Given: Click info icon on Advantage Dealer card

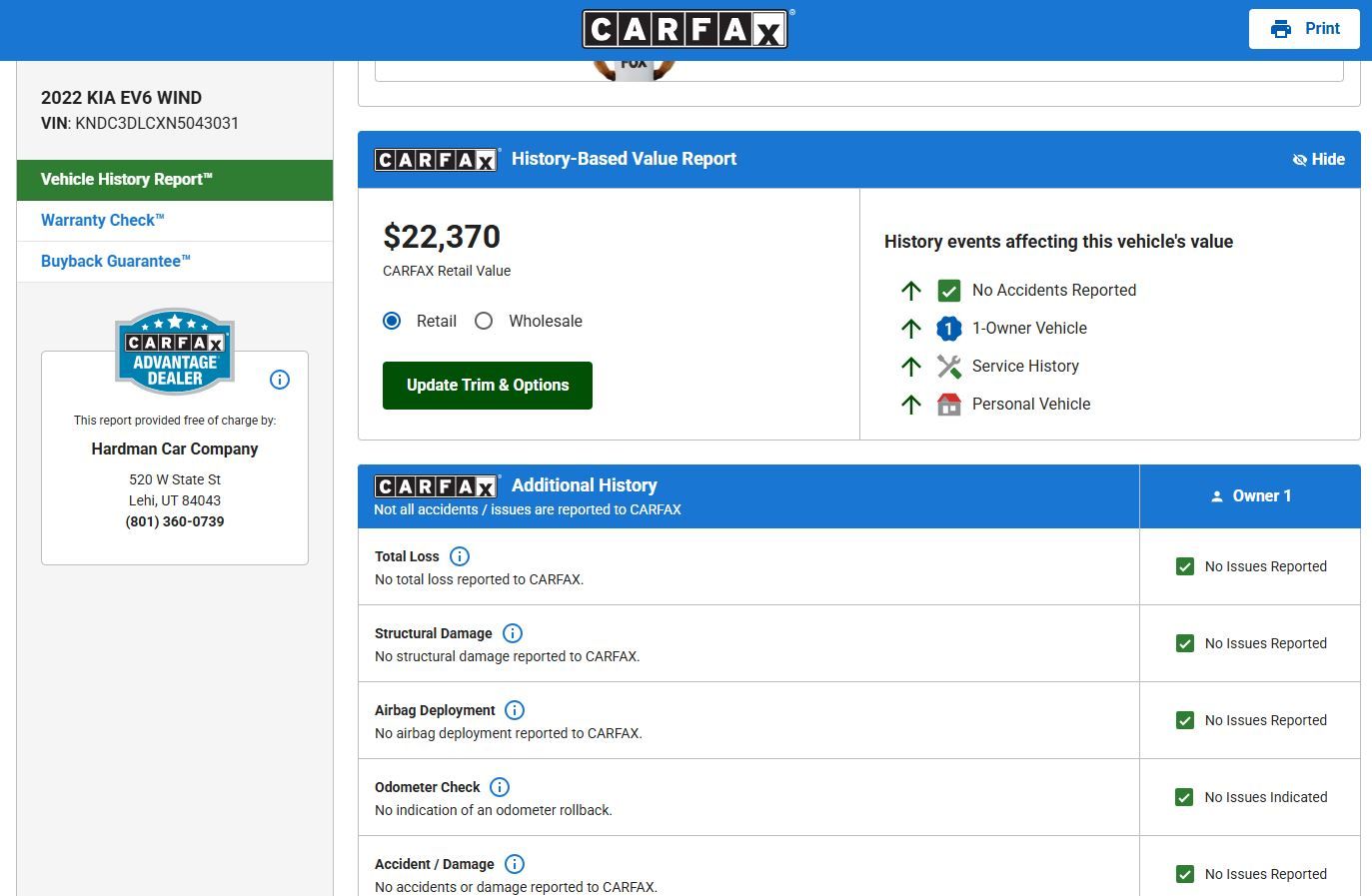Looking at the screenshot, I should (x=280, y=380).
